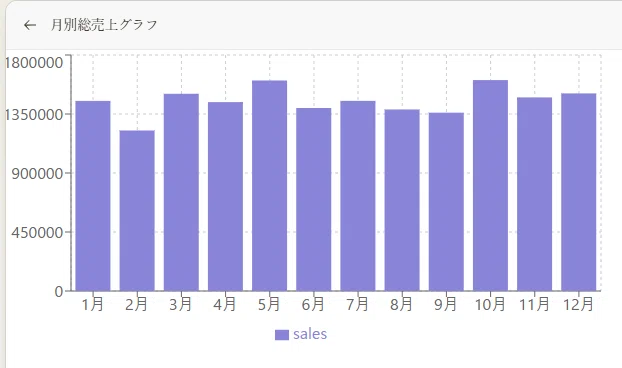Click the 10月 x-axis label
Viewport: 622px width, 368px height.
[490, 305]
